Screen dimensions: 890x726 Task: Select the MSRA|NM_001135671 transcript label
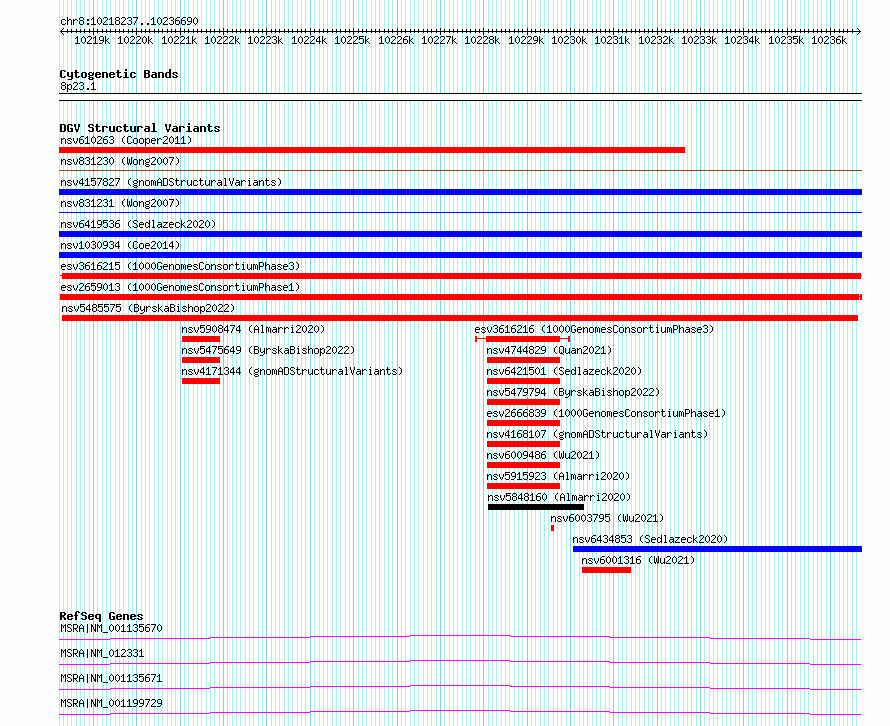tap(111, 678)
